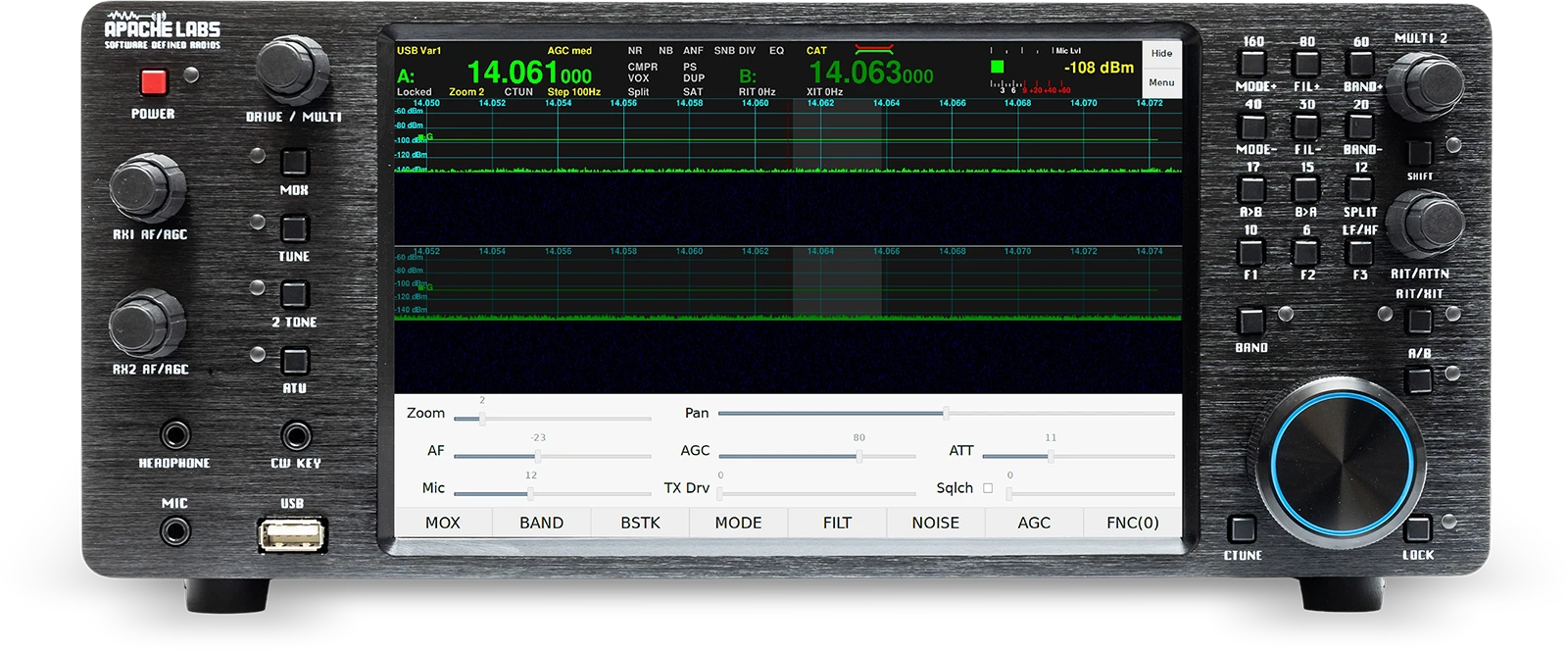Copy VFO with the A>B button
The height and width of the screenshot is (650, 1568).
coord(1252,188)
